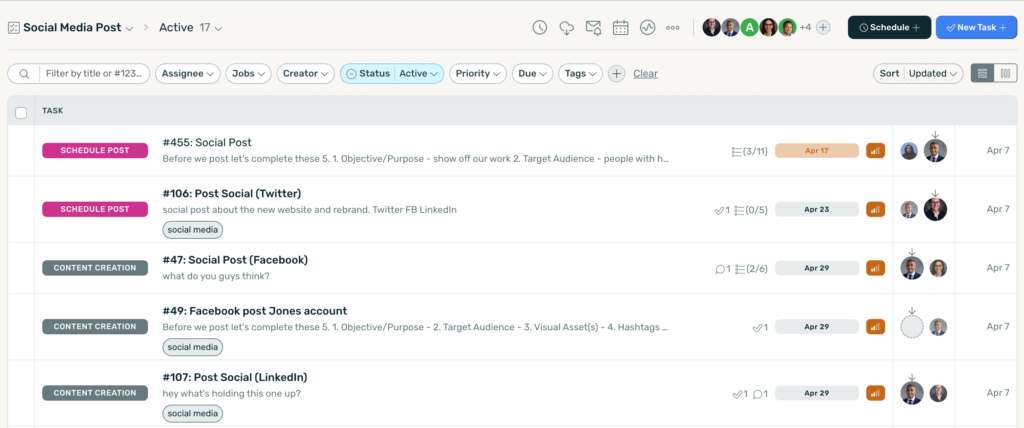
Task: Switch to the list view toggle
Action: (982, 73)
